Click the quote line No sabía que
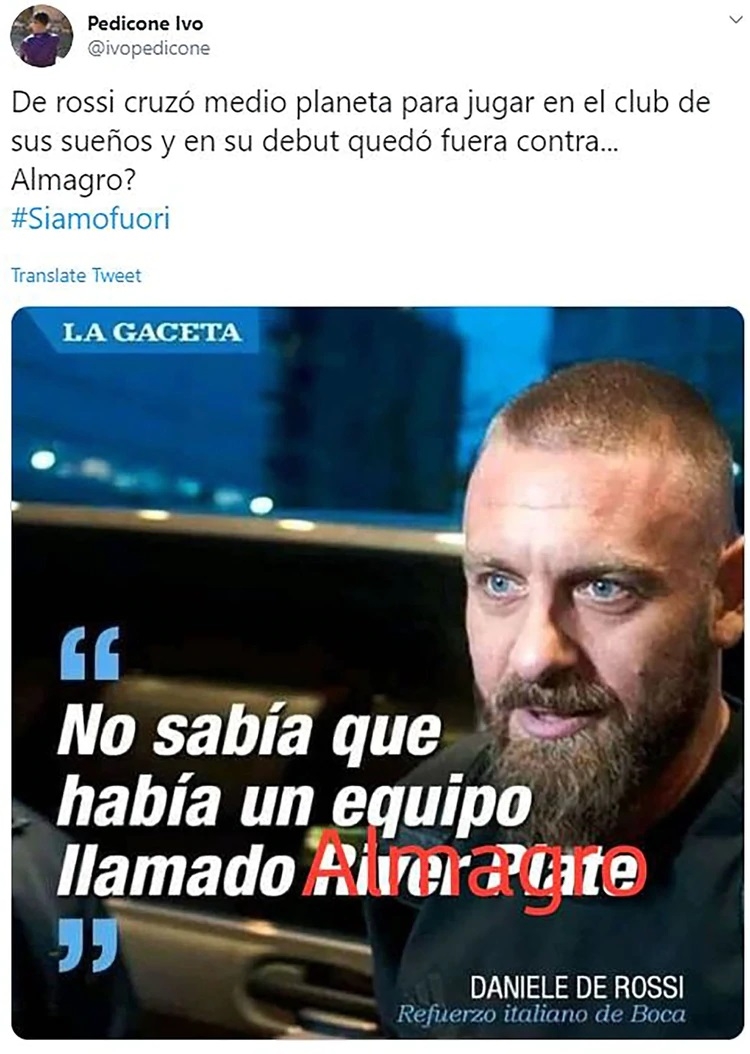The width and height of the screenshot is (750, 1054). point(249,731)
